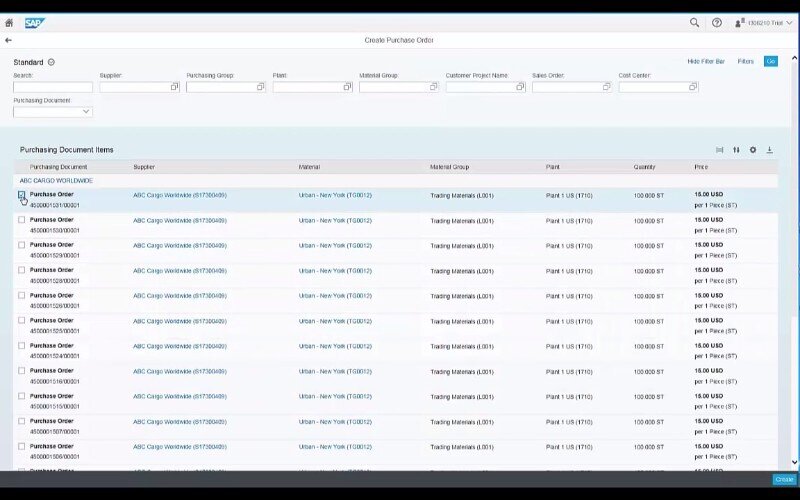
Task: Go back using the left arrow
Action: click(9, 40)
